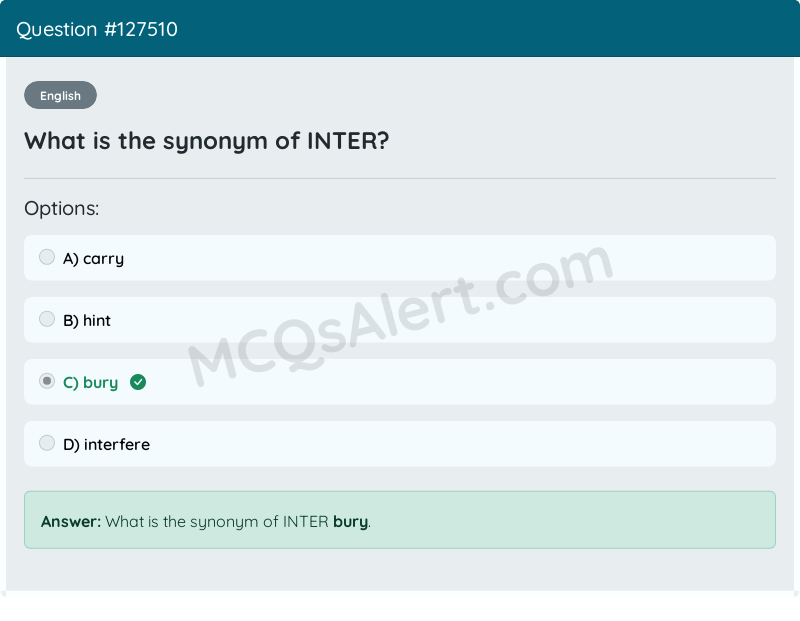The image size is (800, 621).
Task: Click the question title synonym of INTER
Action: pyautogui.click(x=206, y=141)
